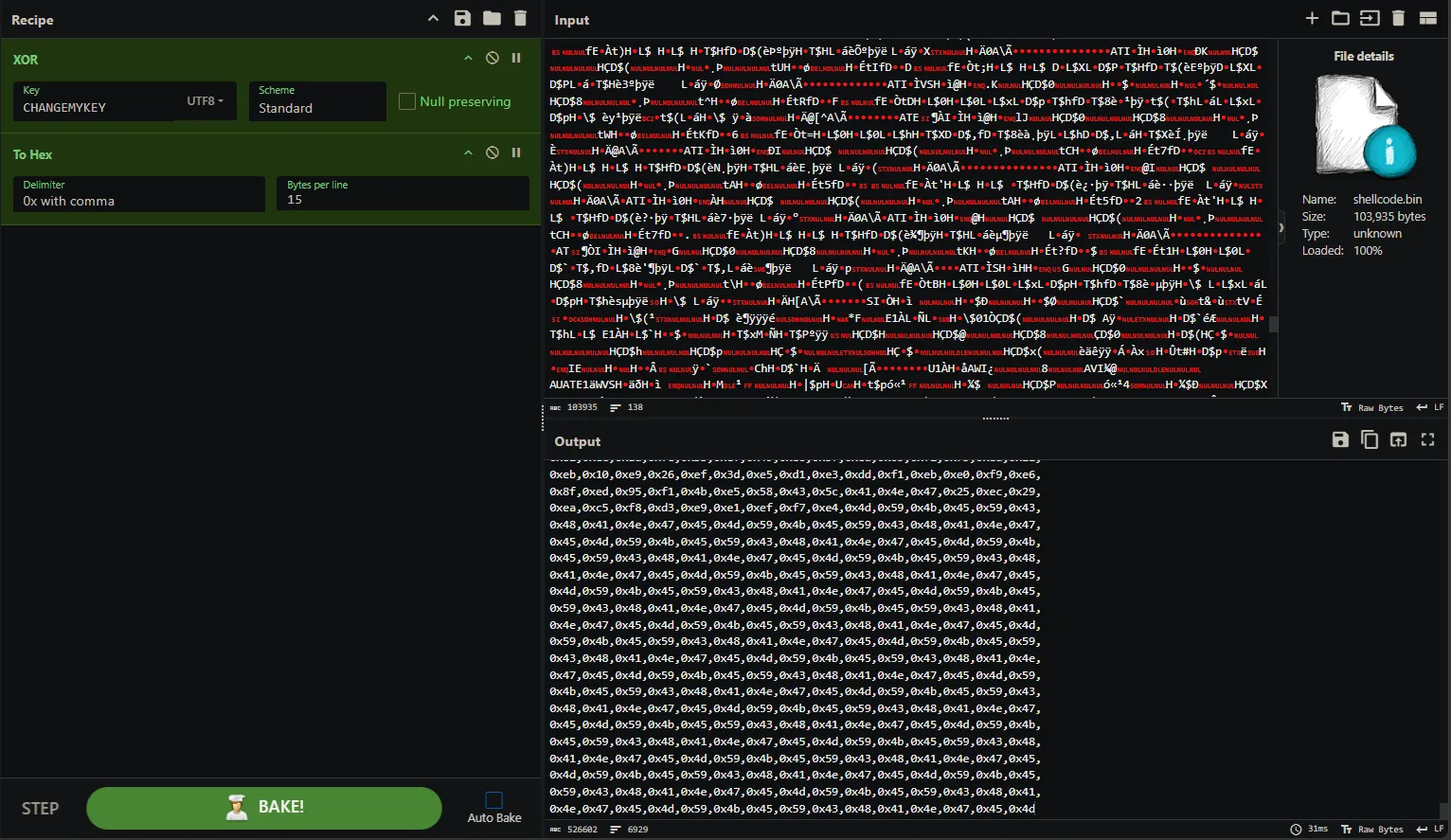Delete all operations from the recipe
This screenshot has width=1451, height=840.
coord(519,18)
